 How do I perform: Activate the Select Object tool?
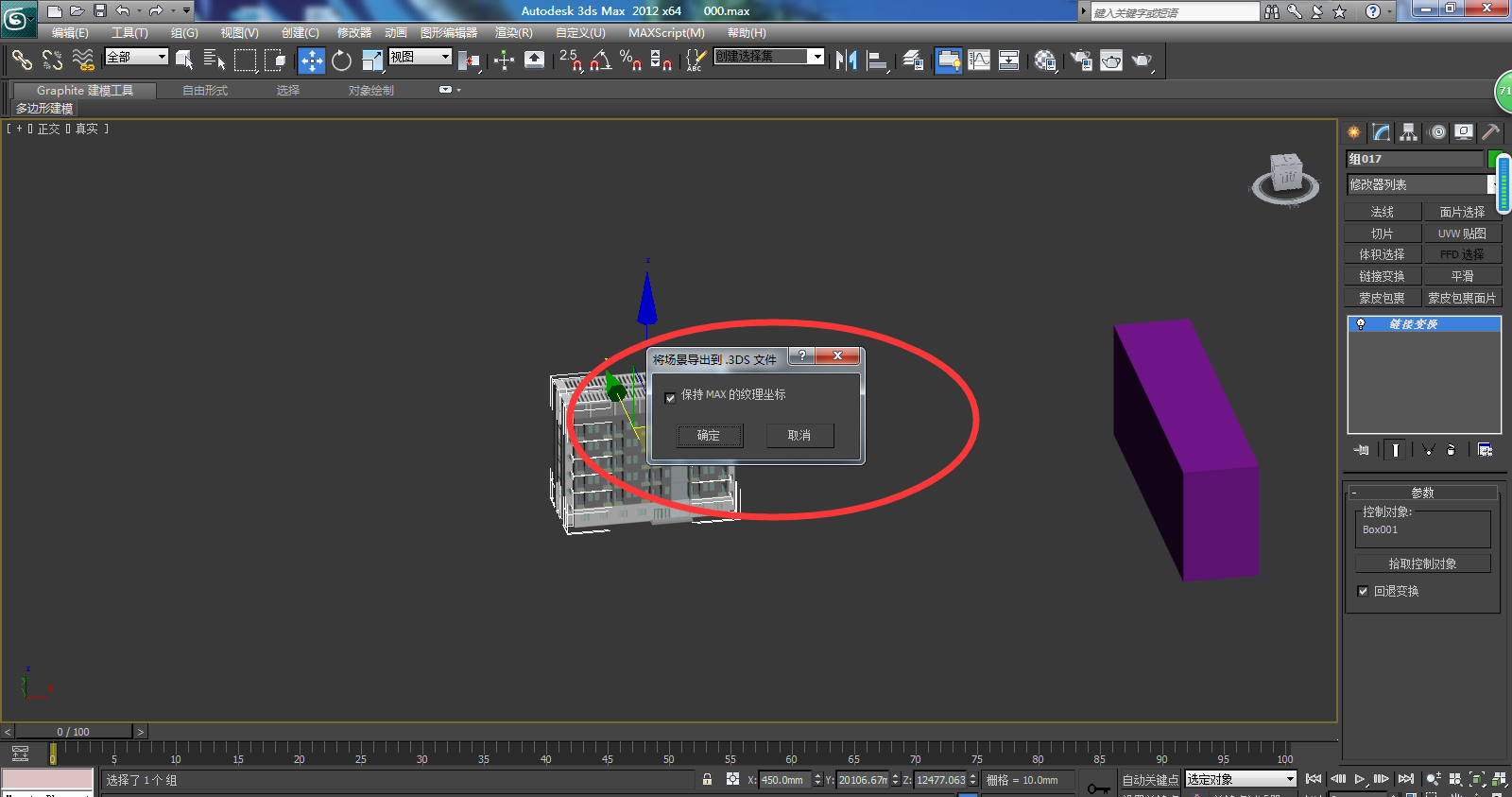pyautogui.click(x=184, y=61)
